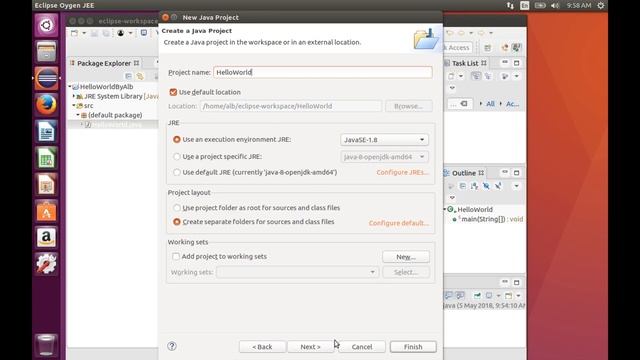
Task: Toggle Hide Fields in the Outline toolbar
Action: click(x=486, y=186)
